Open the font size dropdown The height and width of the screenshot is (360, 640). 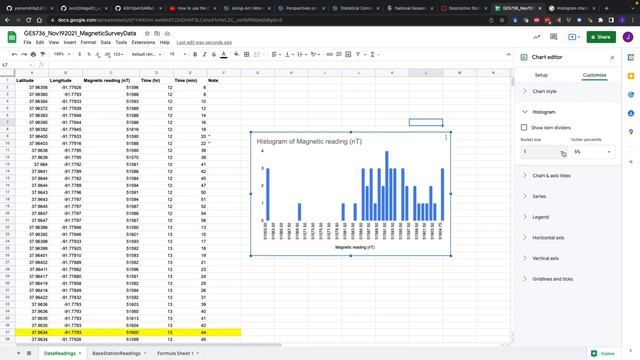(x=178, y=54)
